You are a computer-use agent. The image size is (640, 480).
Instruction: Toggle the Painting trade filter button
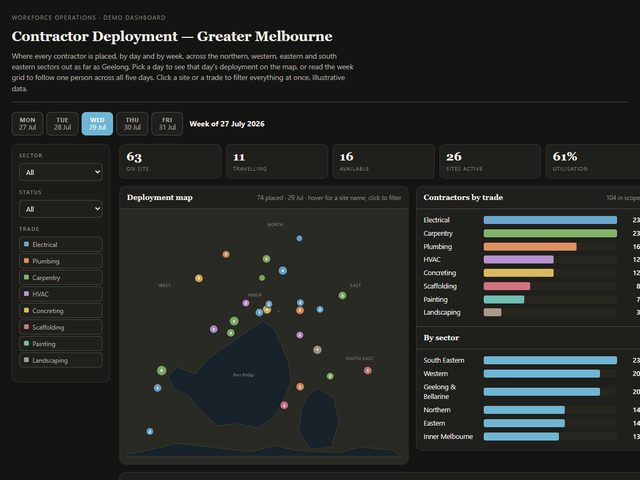(61, 344)
